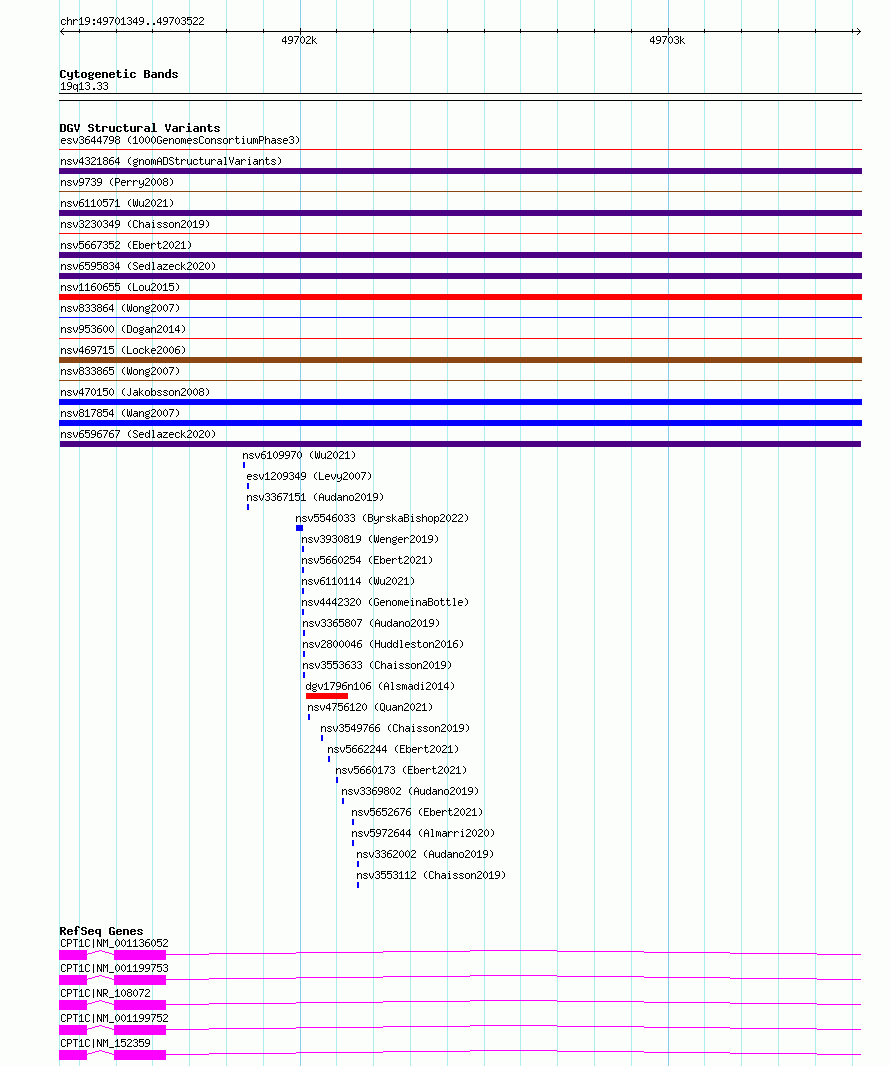The height and width of the screenshot is (1066, 890).
Task: Click the right arrow at ruler end
Action: pos(859,31)
